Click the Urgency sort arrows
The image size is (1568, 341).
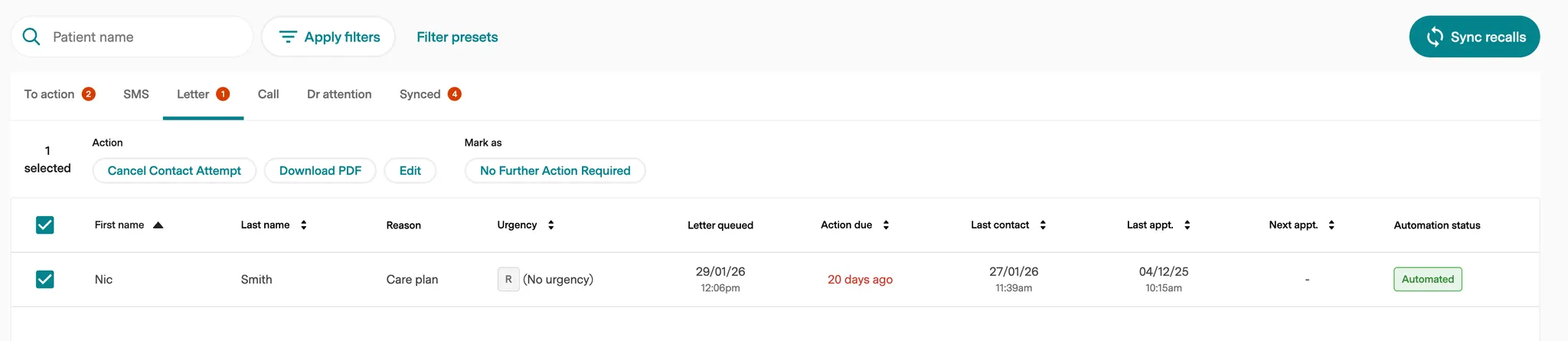(x=551, y=225)
